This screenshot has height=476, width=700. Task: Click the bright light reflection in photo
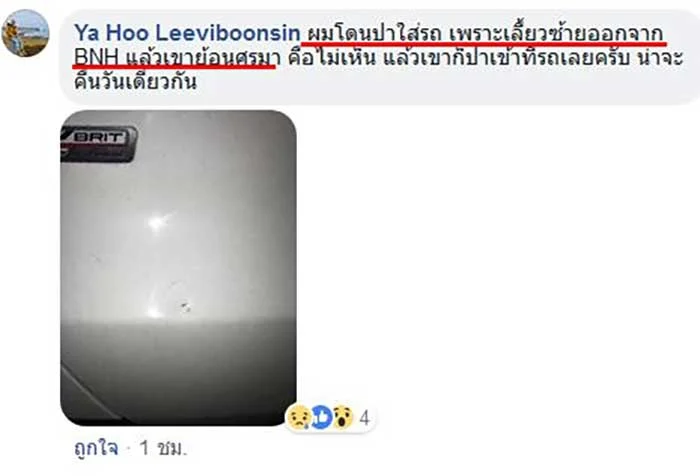click(x=156, y=222)
